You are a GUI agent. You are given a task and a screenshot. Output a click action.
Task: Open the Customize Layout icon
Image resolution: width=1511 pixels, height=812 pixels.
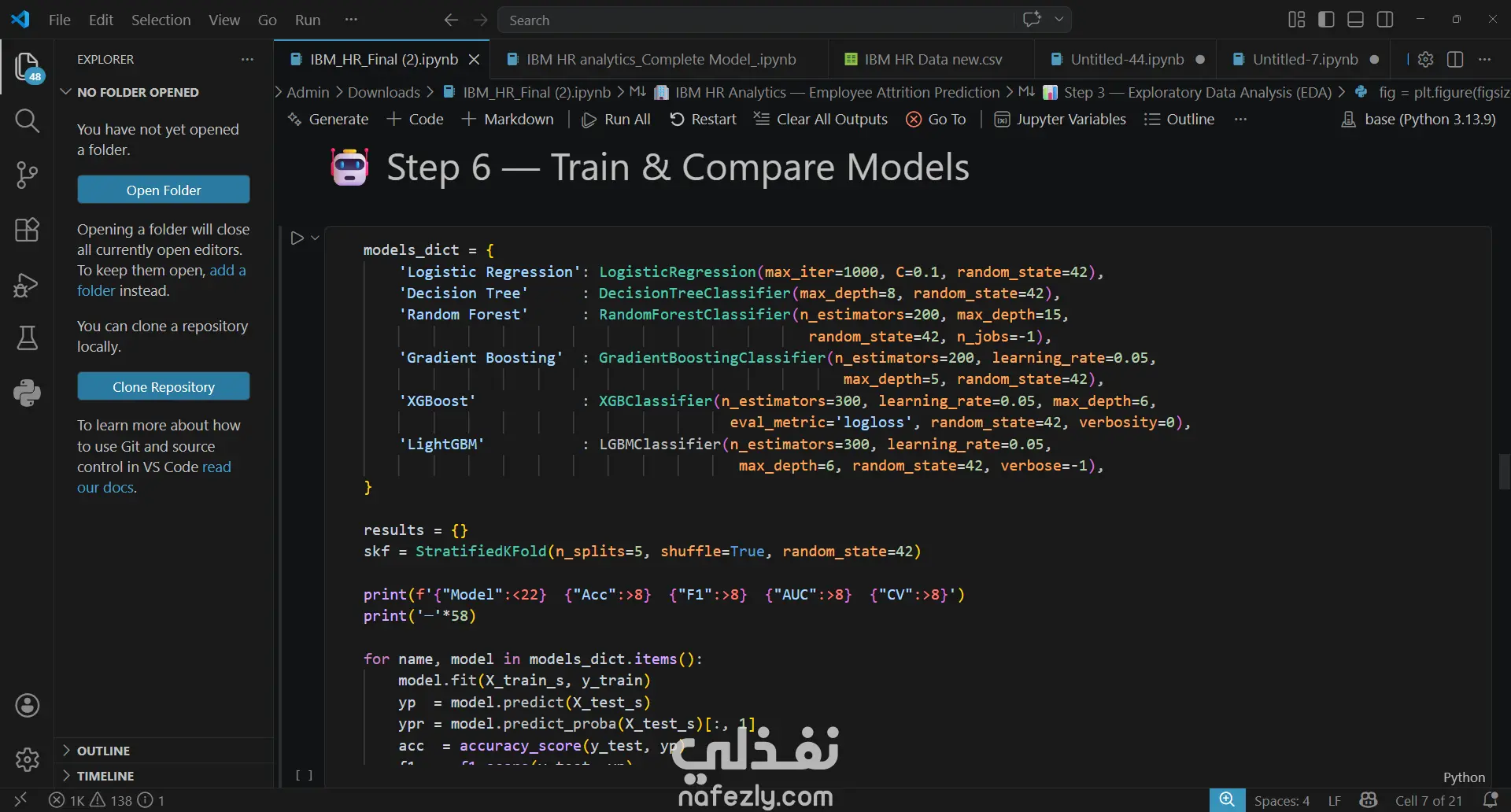click(x=1296, y=20)
